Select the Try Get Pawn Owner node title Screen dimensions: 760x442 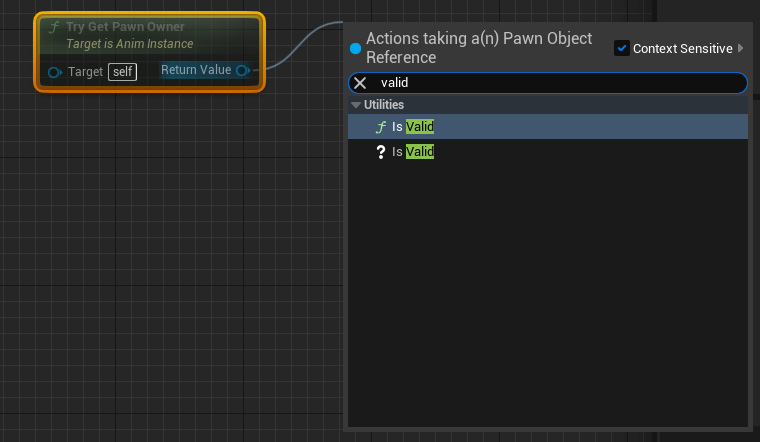125,27
